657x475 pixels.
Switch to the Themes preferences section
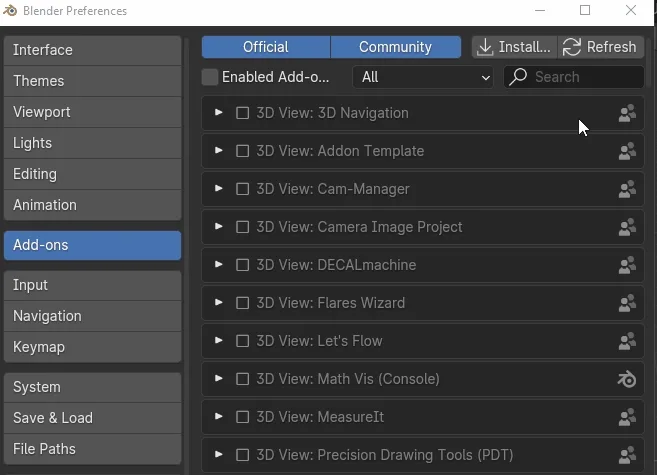click(x=92, y=81)
